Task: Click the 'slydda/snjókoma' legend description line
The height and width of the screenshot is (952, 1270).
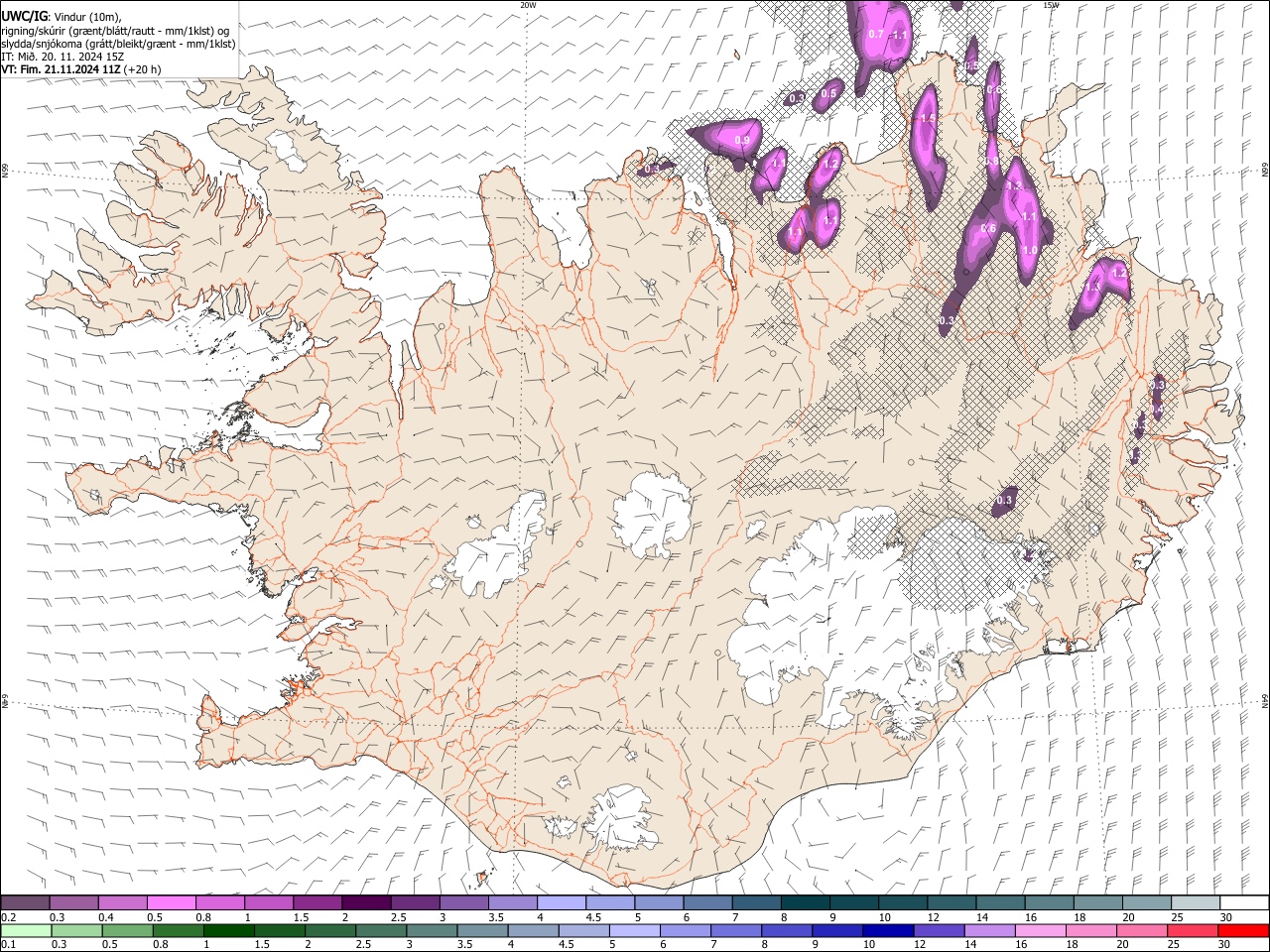Action: (119, 44)
